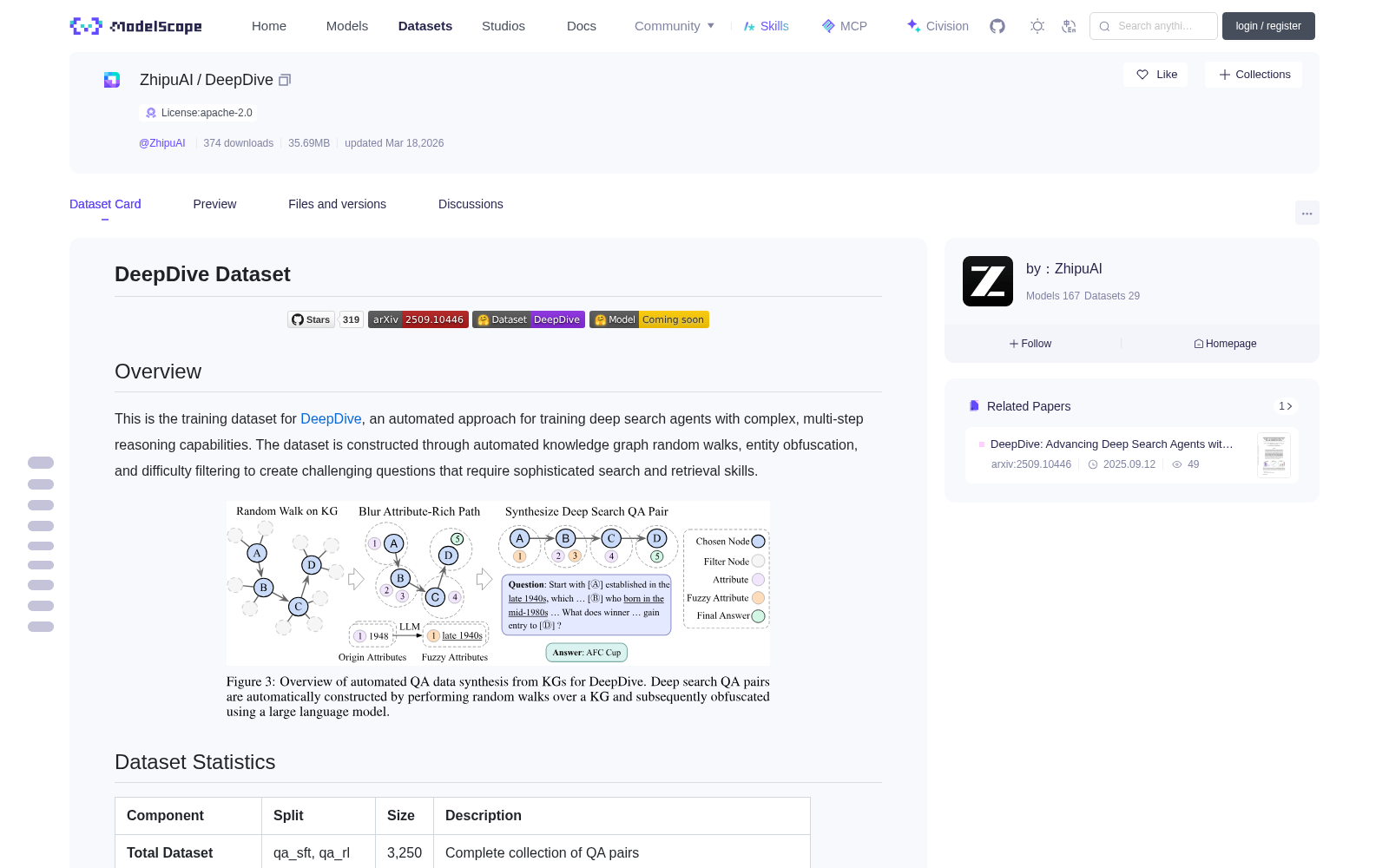Click the DeepDive hyperlink in Overview
1389x868 pixels.
click(x=331, y=418)
